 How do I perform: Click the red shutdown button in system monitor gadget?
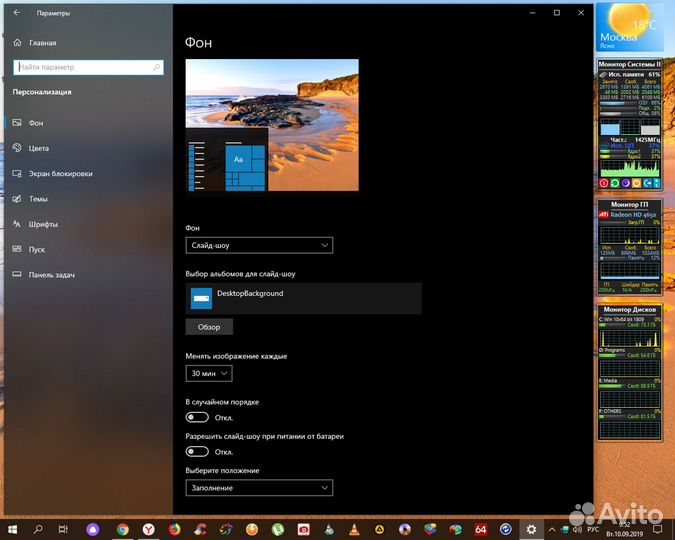604,183
